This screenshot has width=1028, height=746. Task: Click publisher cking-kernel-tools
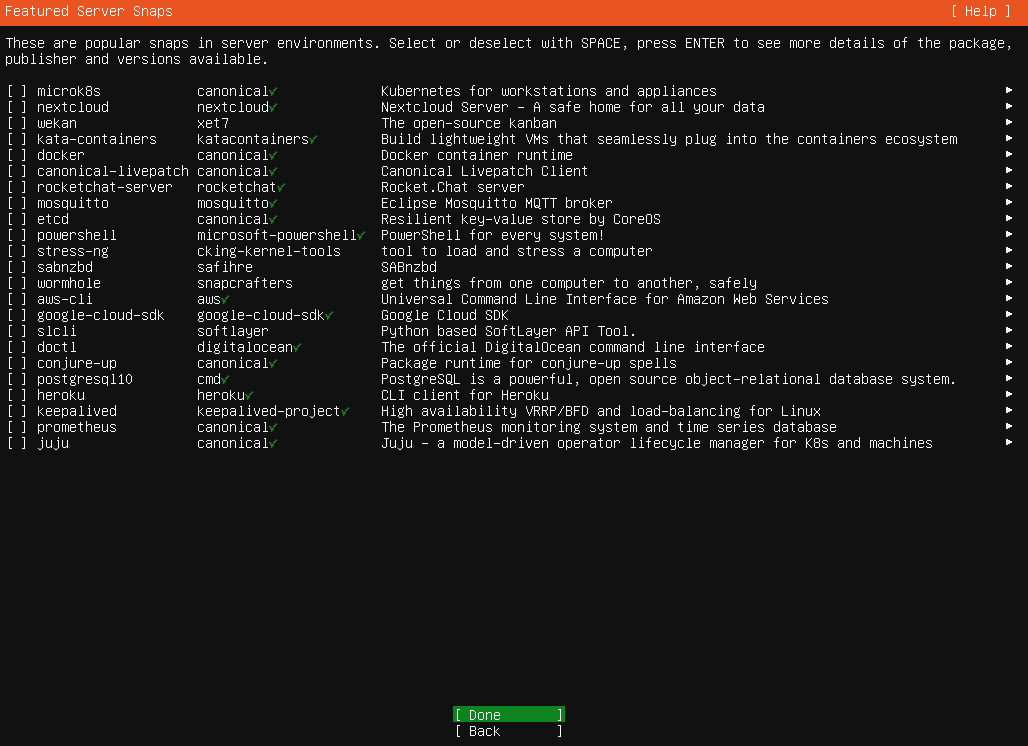point(269,252)
